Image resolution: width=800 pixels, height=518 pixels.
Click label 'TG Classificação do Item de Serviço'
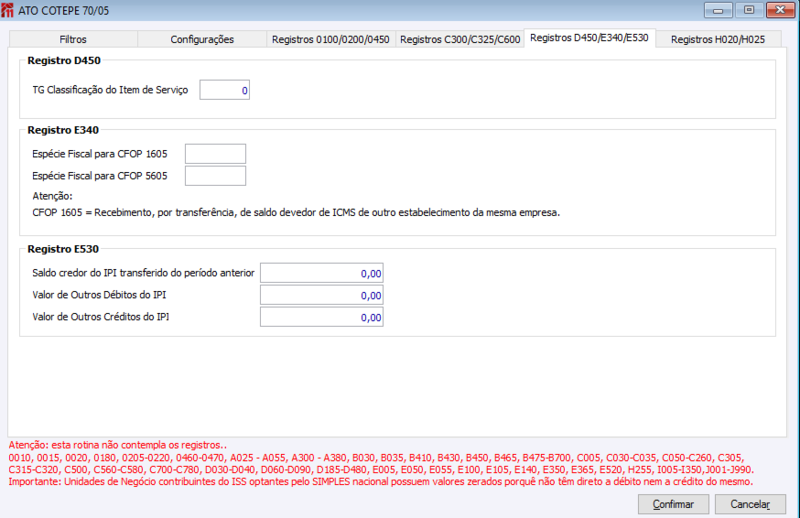110,90
